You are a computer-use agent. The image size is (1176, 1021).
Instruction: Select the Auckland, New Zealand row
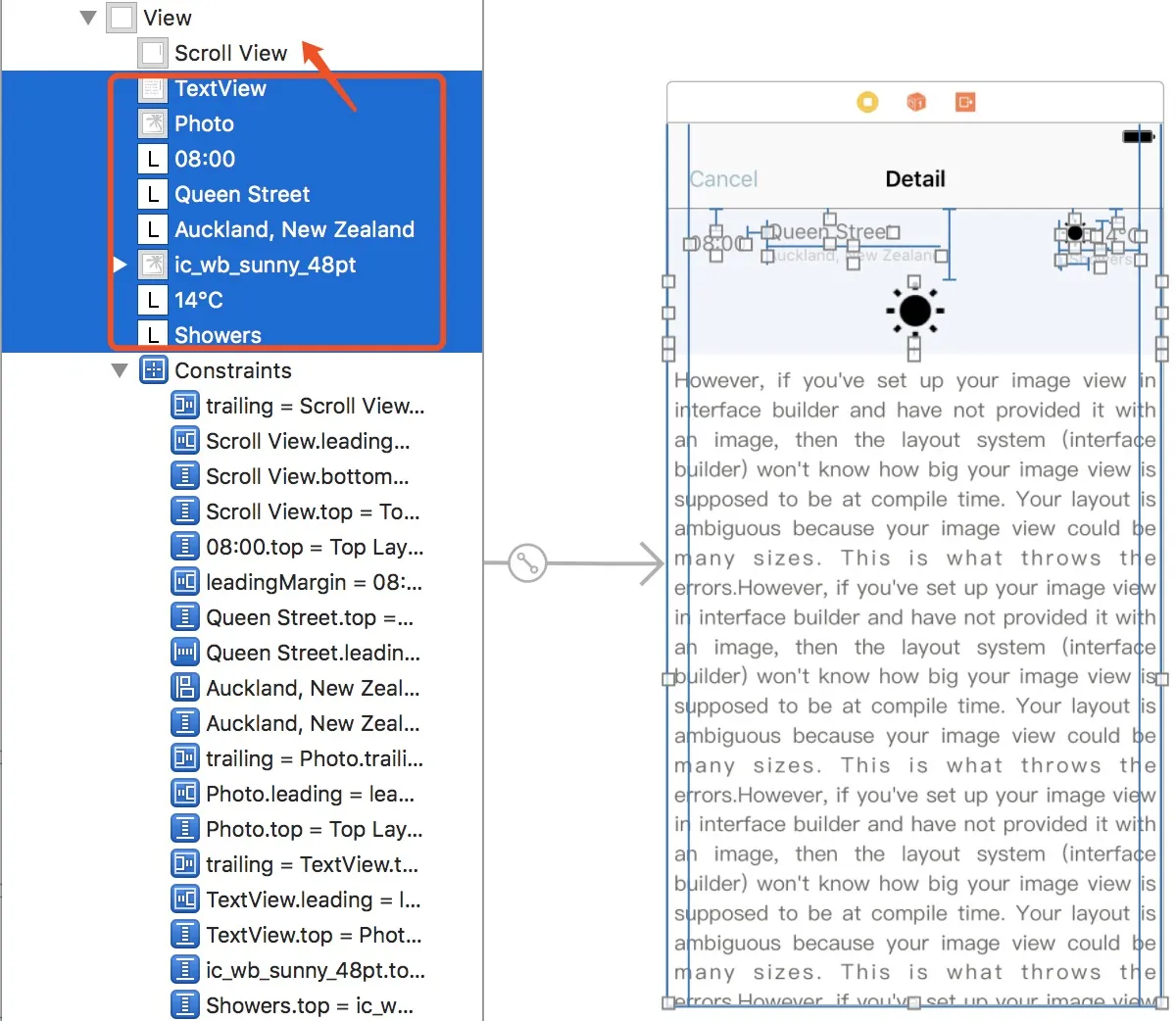[x=241, y=229]
